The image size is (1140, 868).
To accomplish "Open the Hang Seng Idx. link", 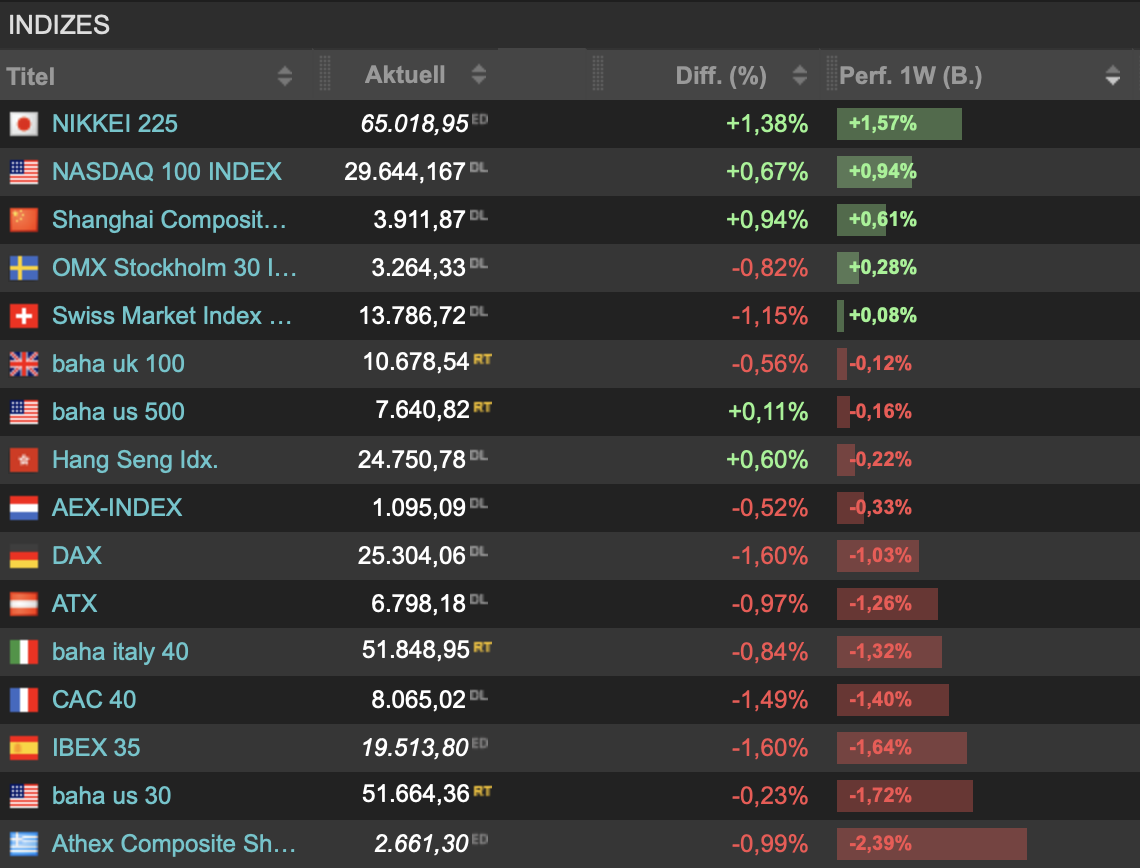I will click(135, 459).
